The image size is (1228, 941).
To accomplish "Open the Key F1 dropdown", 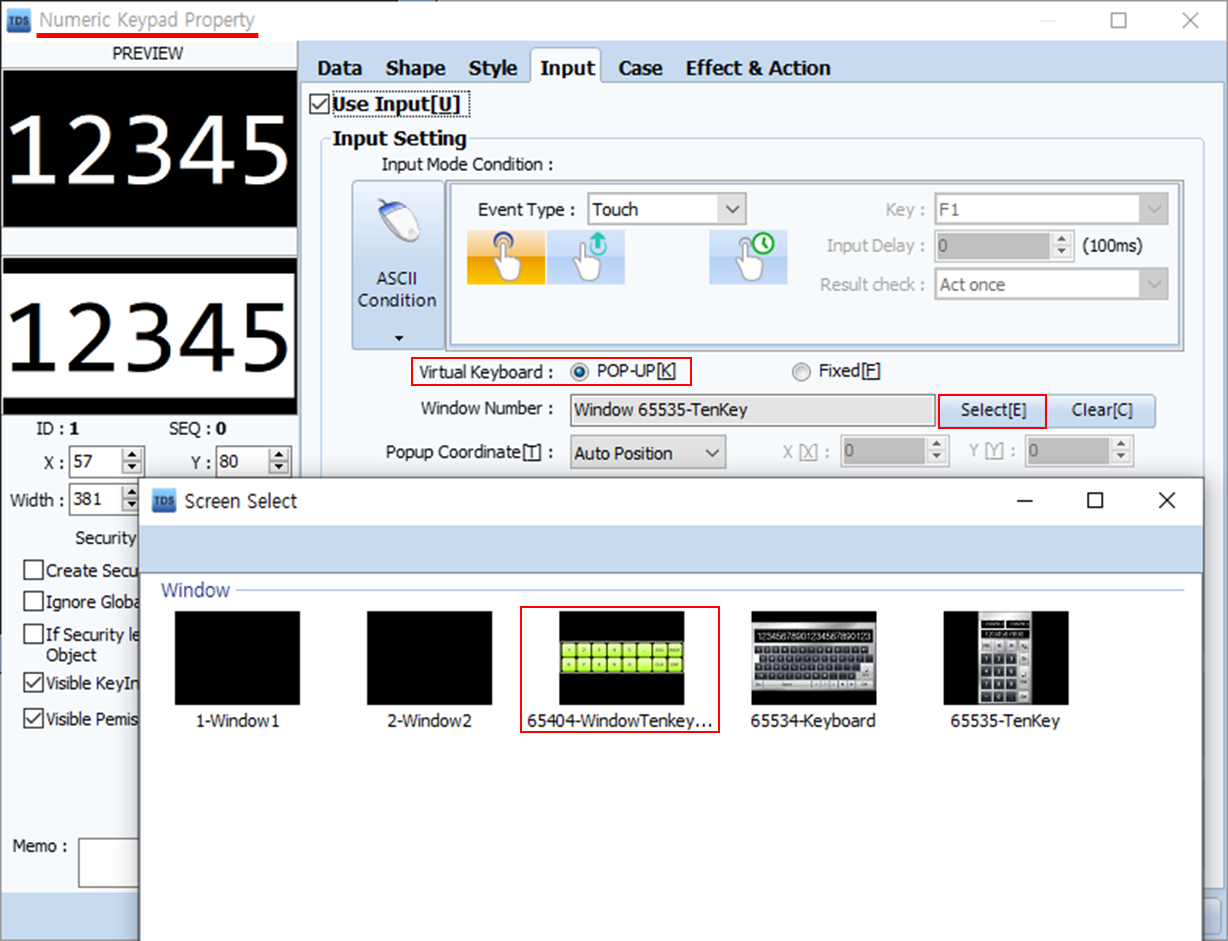I will [1051, 210].
